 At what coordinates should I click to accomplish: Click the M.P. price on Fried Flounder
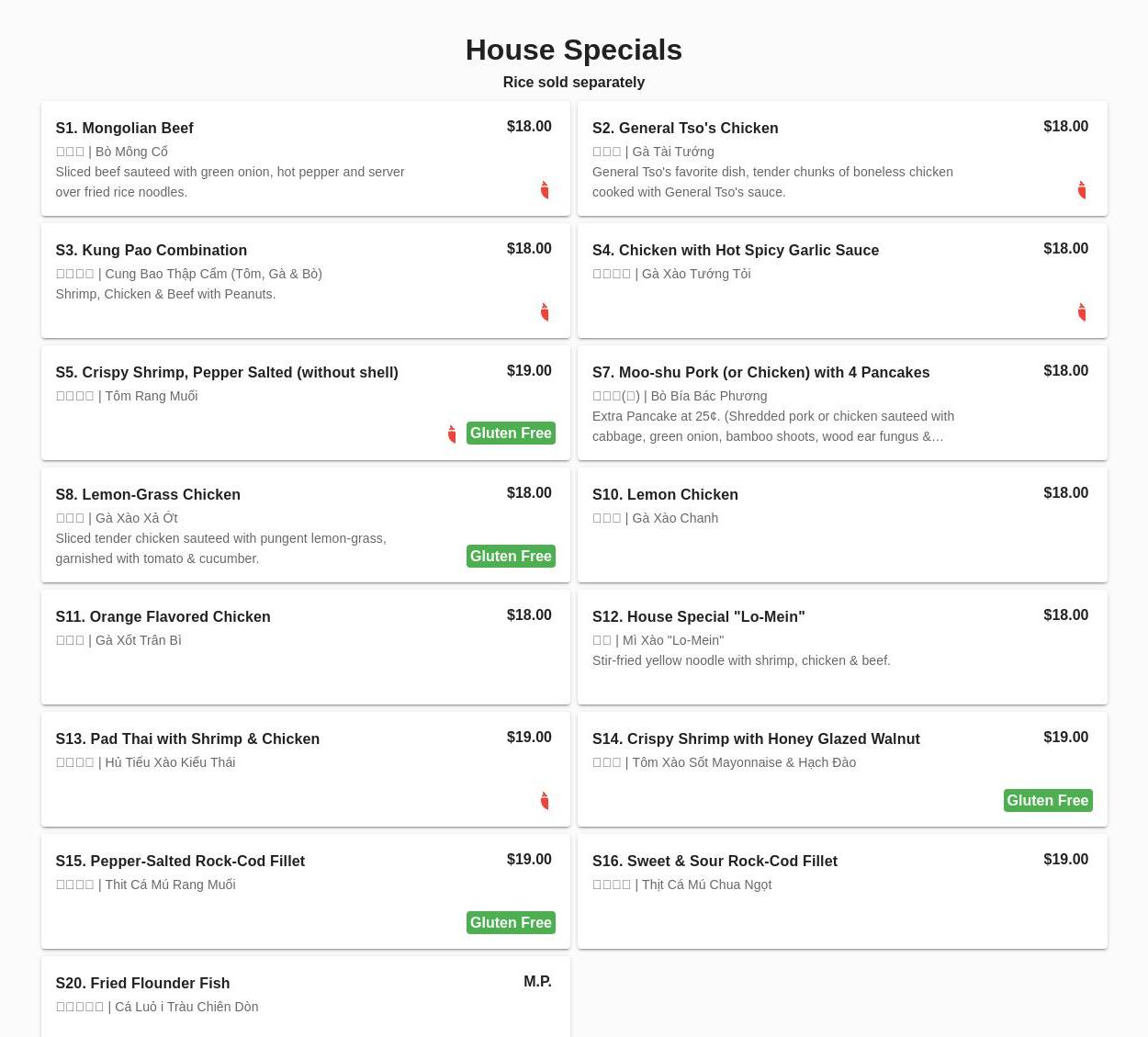click(537, 982)
